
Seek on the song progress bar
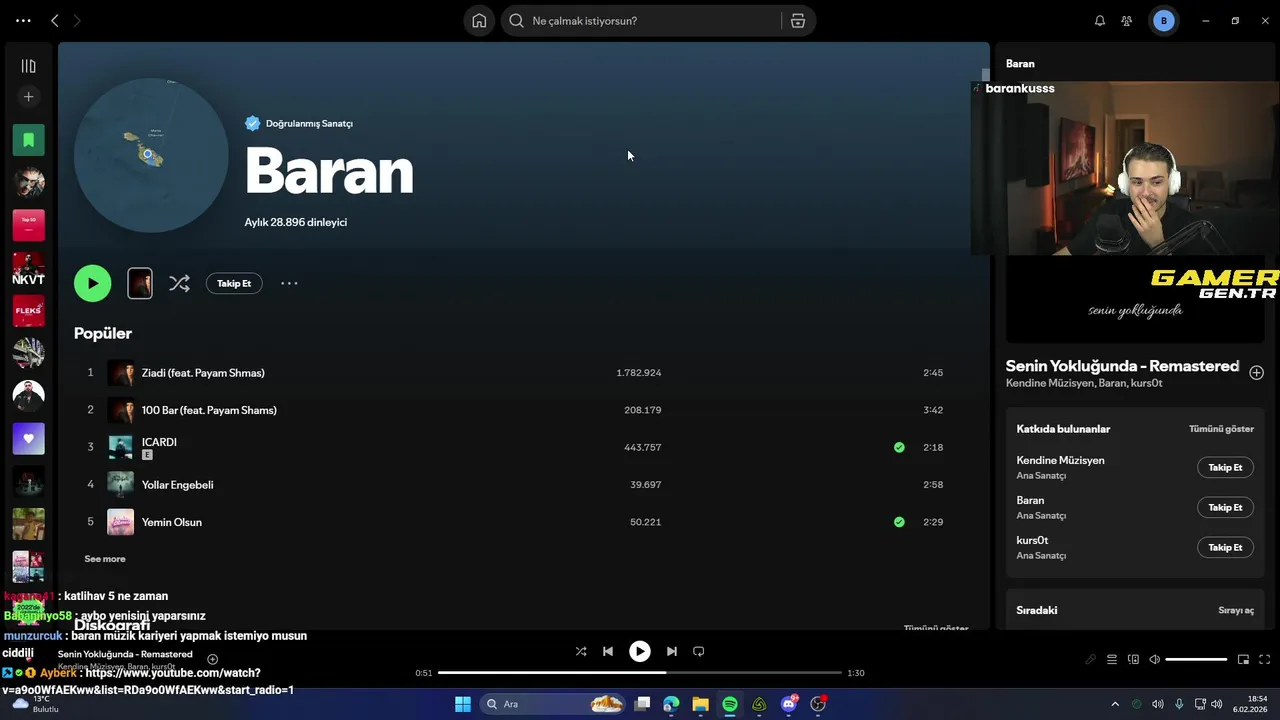640,673
